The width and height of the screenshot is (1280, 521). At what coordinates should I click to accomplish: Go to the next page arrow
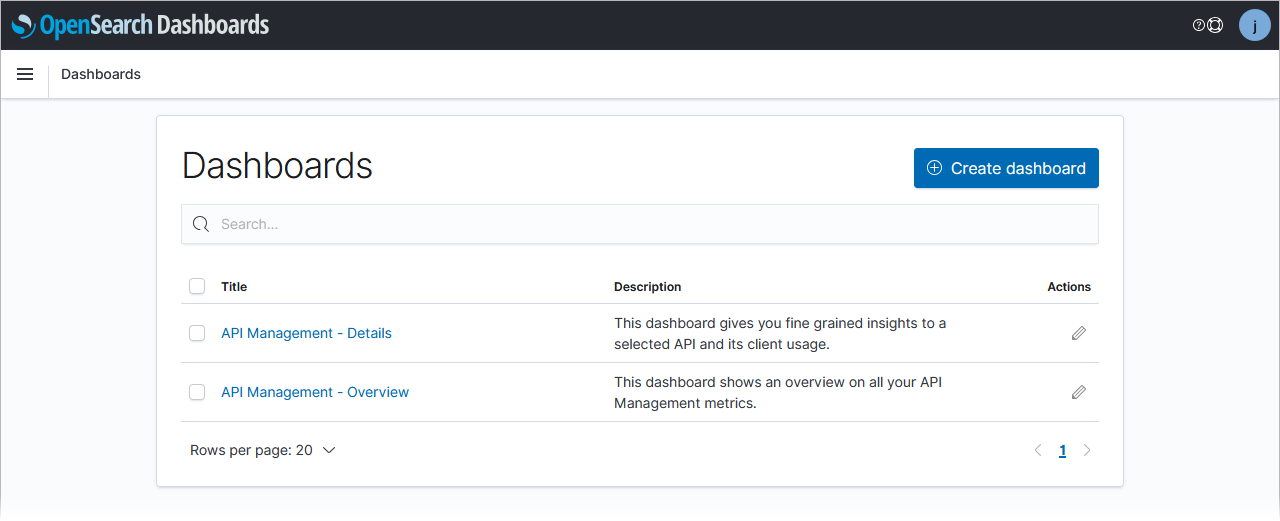pos(1087,451)
